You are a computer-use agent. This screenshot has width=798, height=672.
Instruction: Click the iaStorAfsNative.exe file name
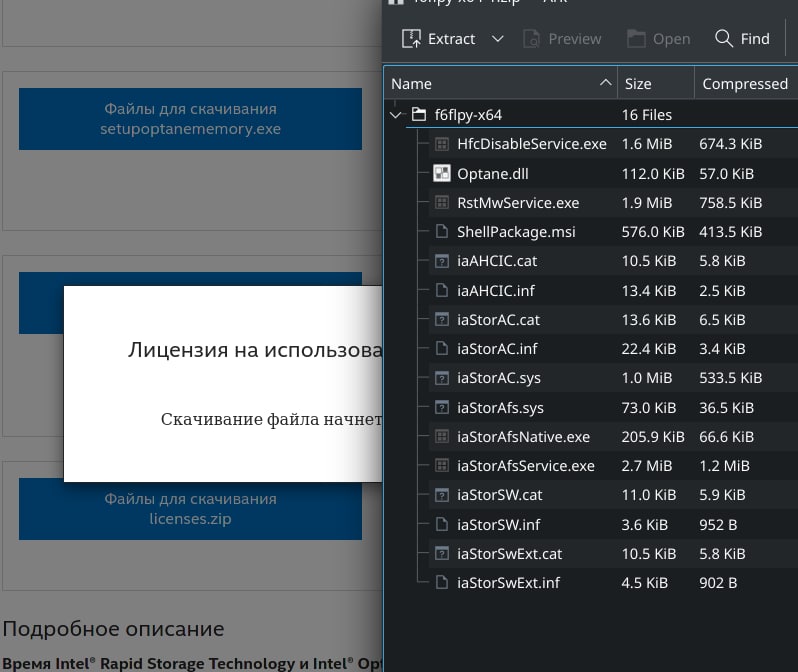[x=523, y=437]
